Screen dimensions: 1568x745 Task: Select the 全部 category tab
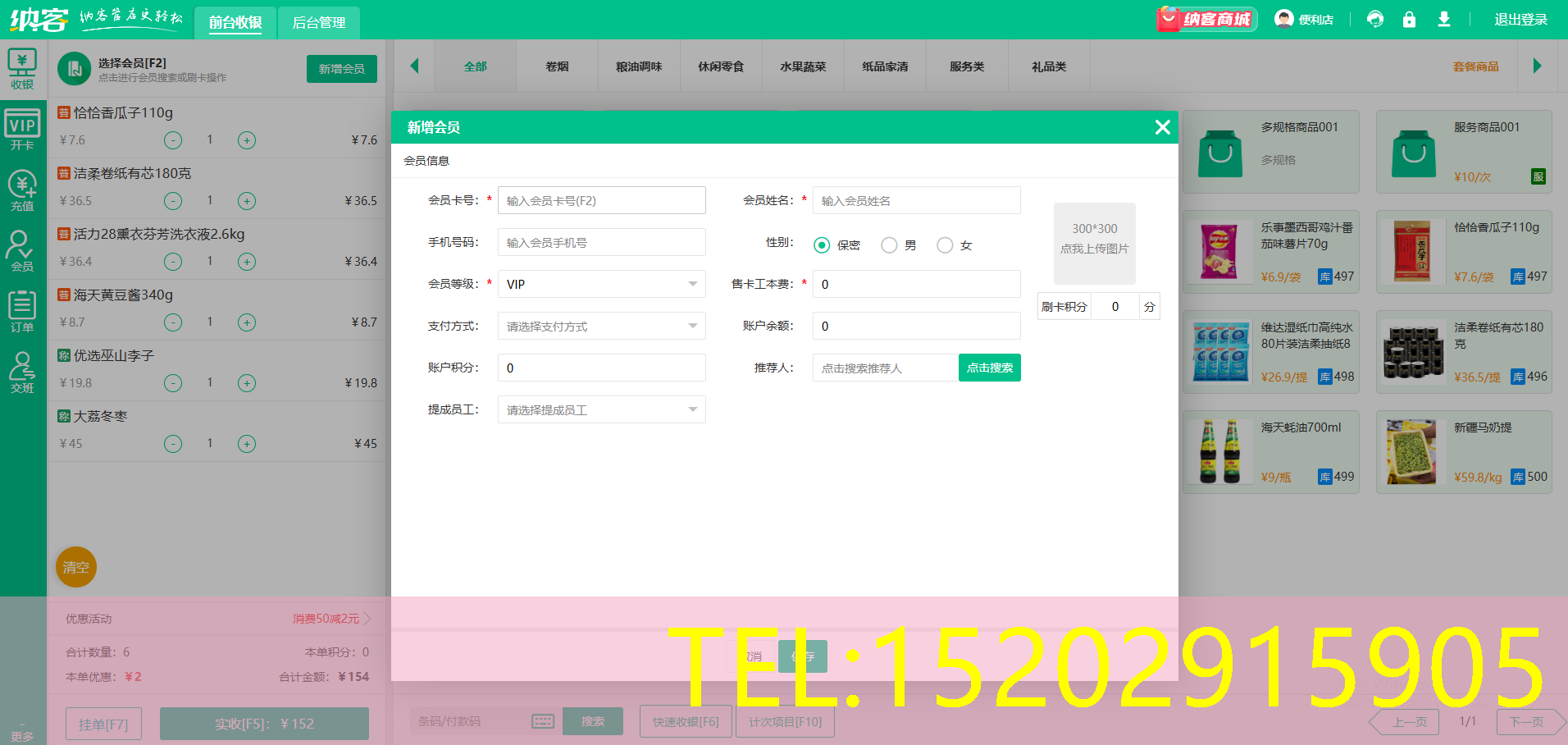[x=476, y=66]
